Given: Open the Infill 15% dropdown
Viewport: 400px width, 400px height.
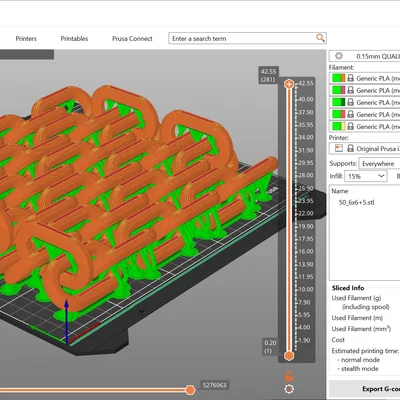Looking at the screenshot, I should click(366, 176).
